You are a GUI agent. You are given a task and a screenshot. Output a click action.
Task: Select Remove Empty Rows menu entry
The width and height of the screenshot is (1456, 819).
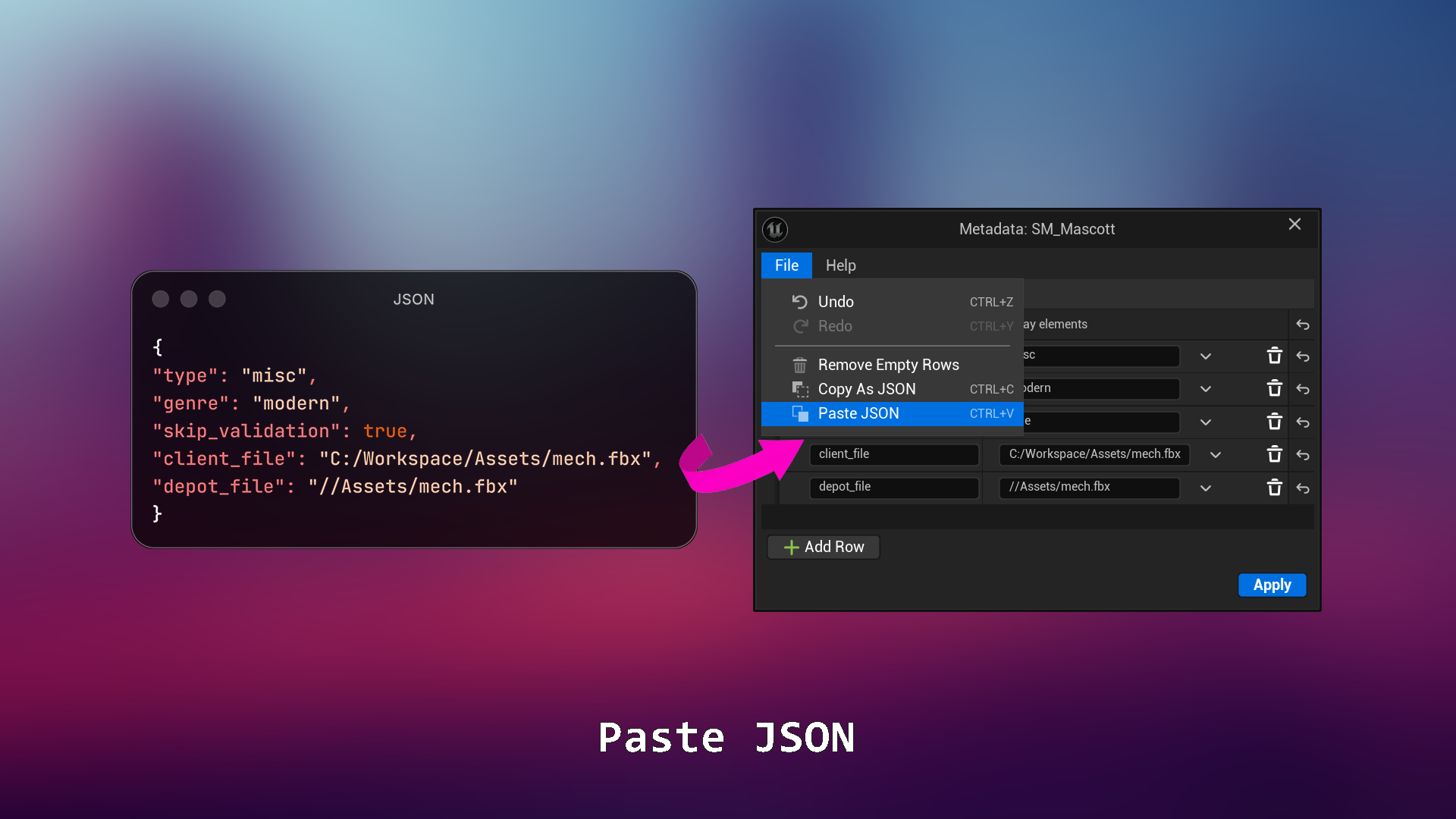click(888, 365)
